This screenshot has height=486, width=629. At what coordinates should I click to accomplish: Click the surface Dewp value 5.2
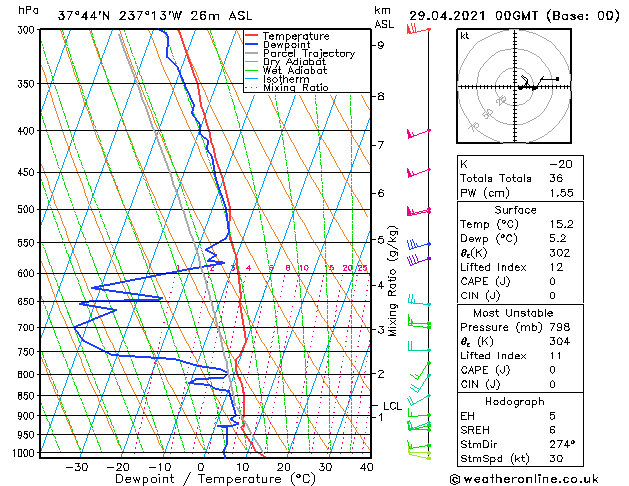coord(558,239)
